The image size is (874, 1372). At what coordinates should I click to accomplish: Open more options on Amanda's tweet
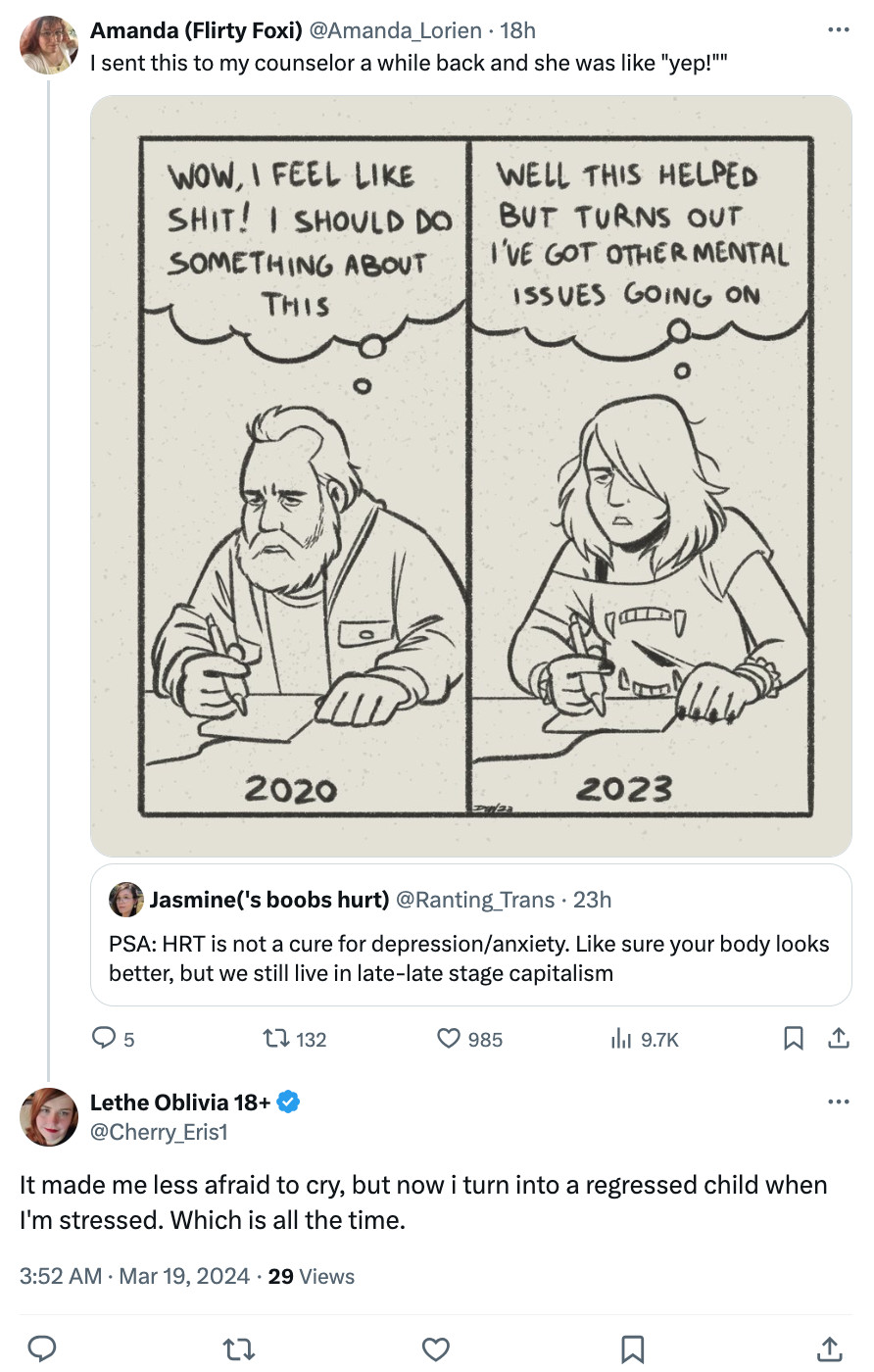tap(839, 30)
